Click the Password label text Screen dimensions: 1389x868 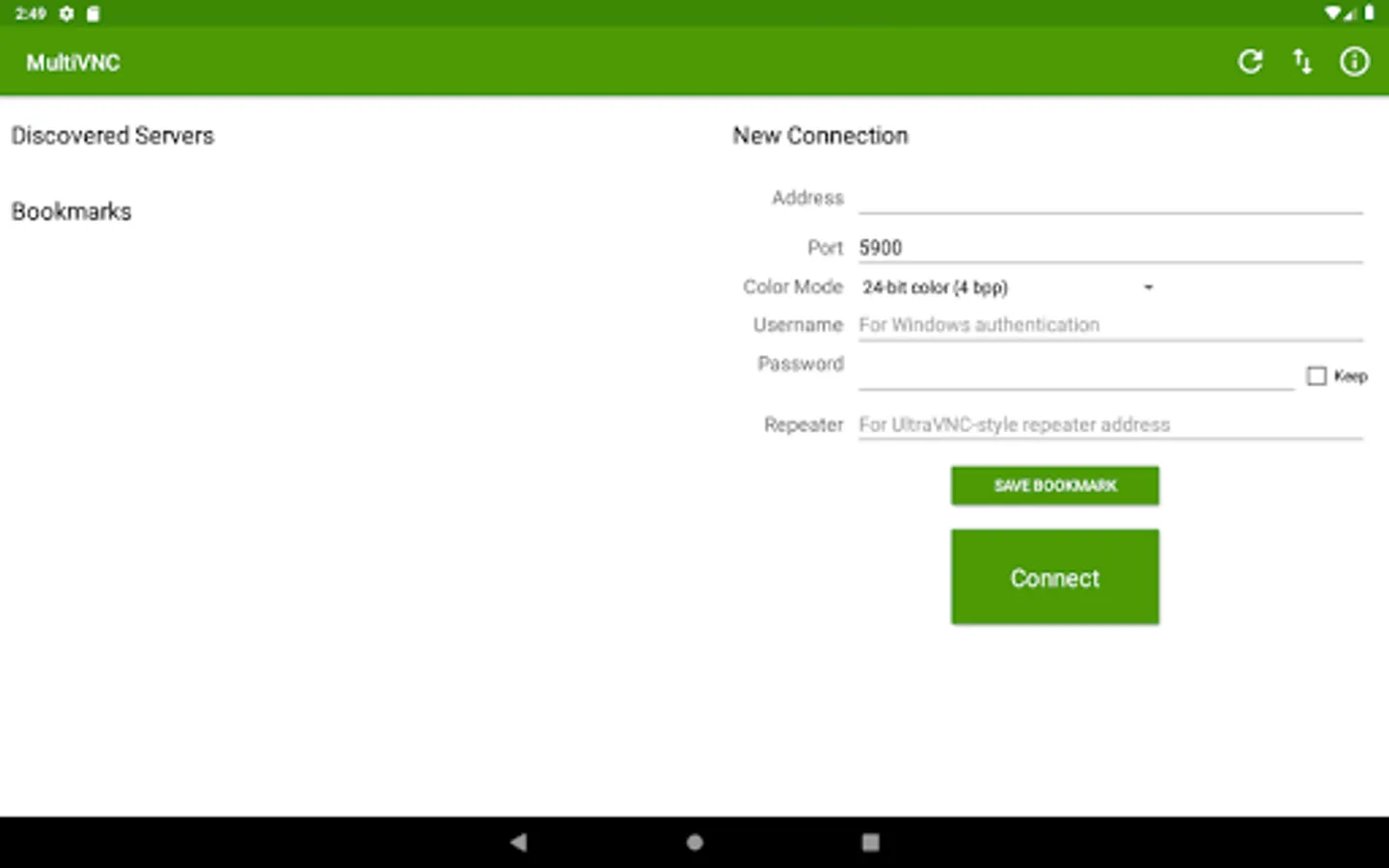pyautogui.click(x=801, y=364)
